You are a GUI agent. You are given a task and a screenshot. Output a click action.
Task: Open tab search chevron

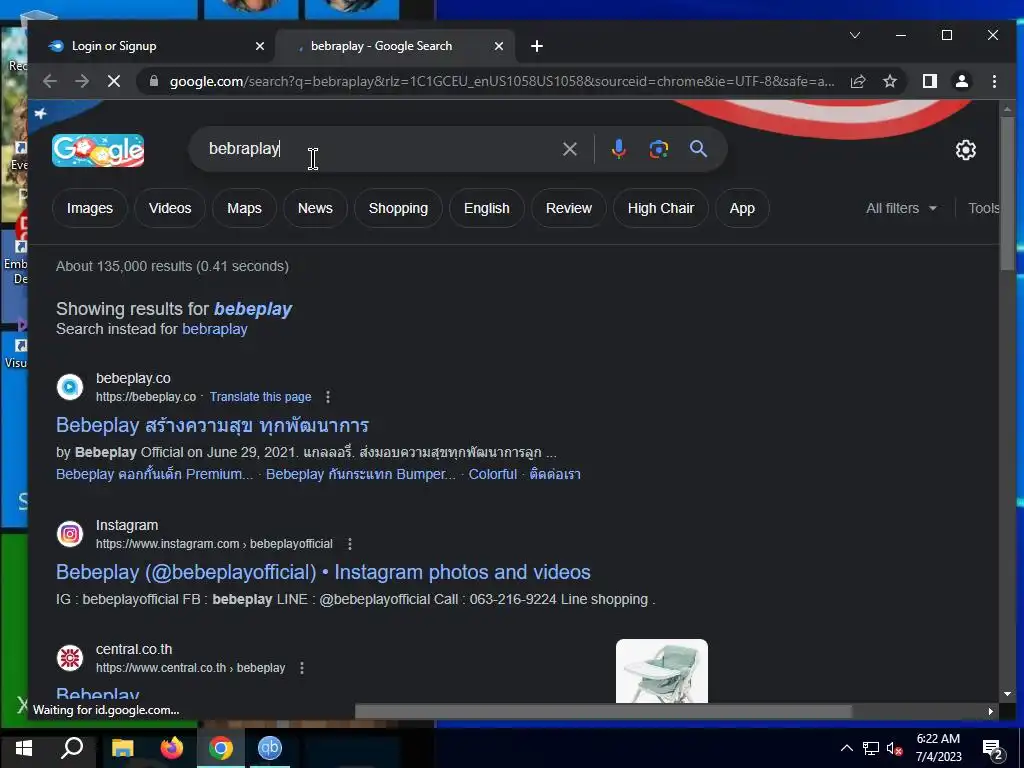(855, 35)
